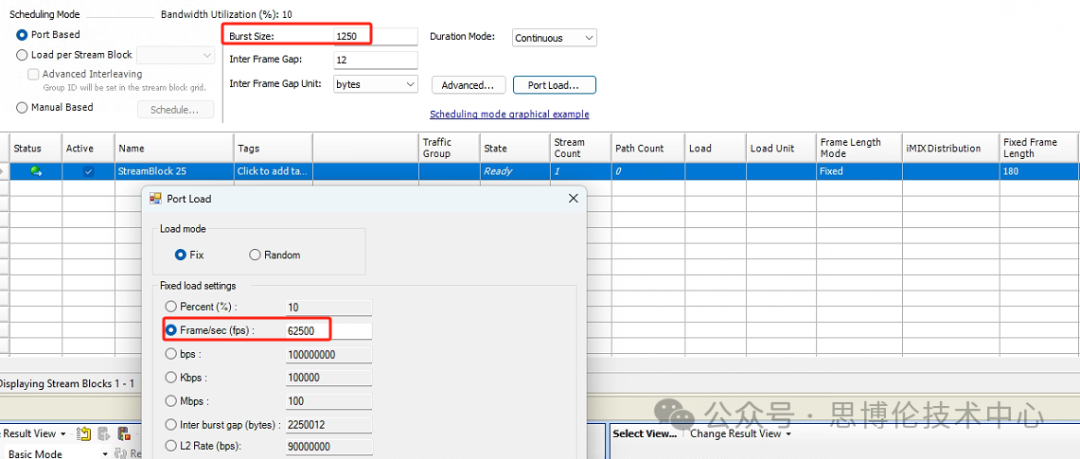
Task: Open the Duration Mode dropdown
Action: coord(587,38)
